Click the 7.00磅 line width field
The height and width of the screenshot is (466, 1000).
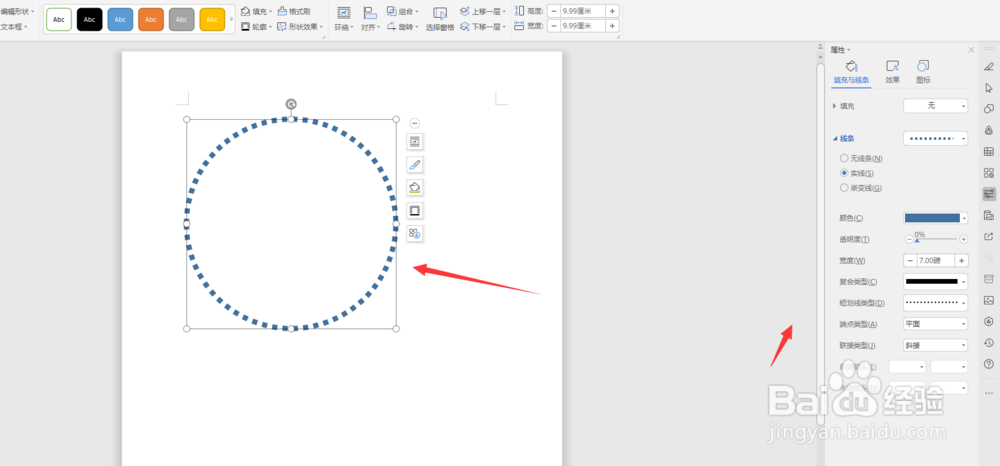coord(936,260)
